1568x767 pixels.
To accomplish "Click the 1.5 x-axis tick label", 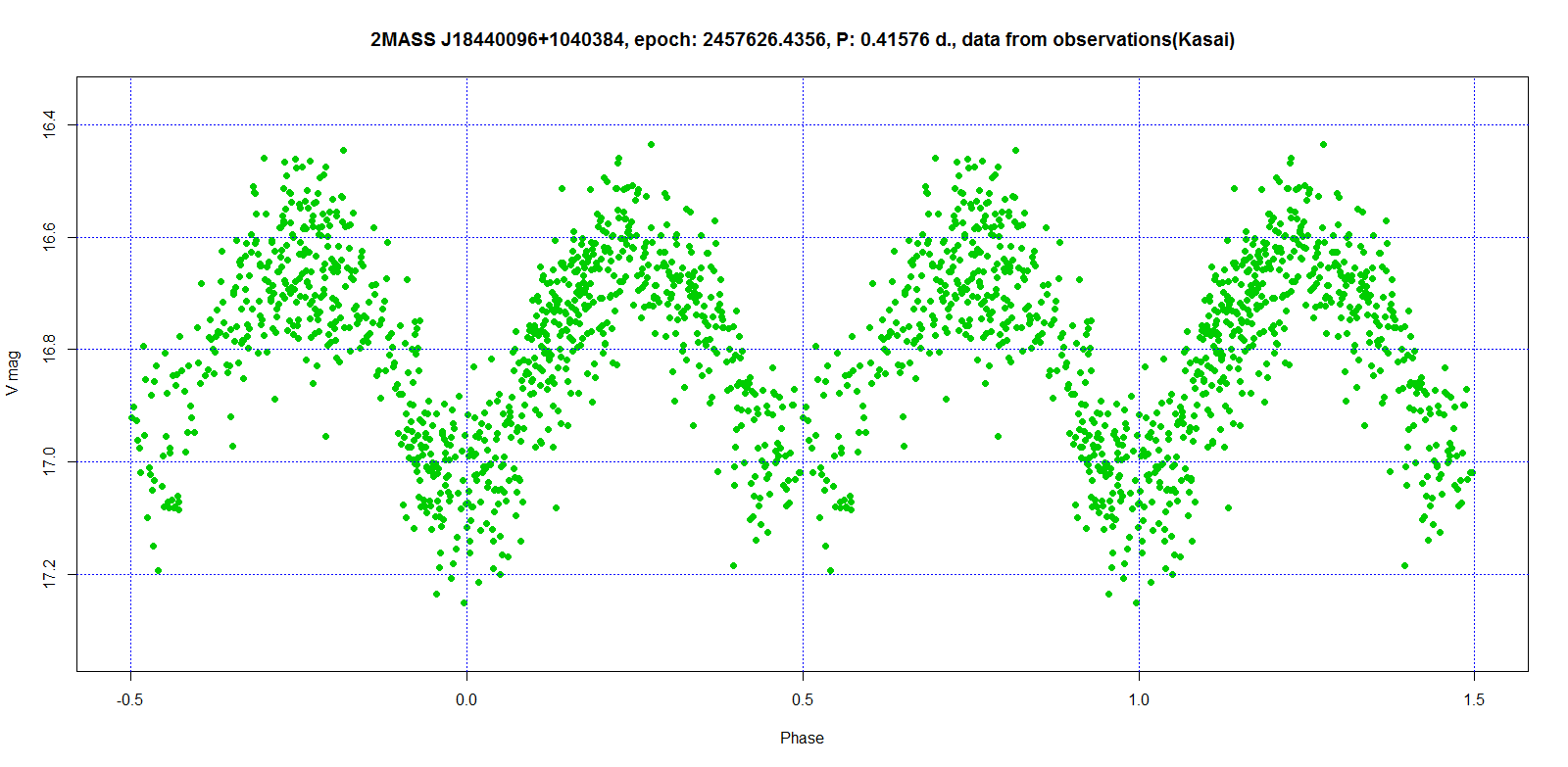I will point(1474,699).
